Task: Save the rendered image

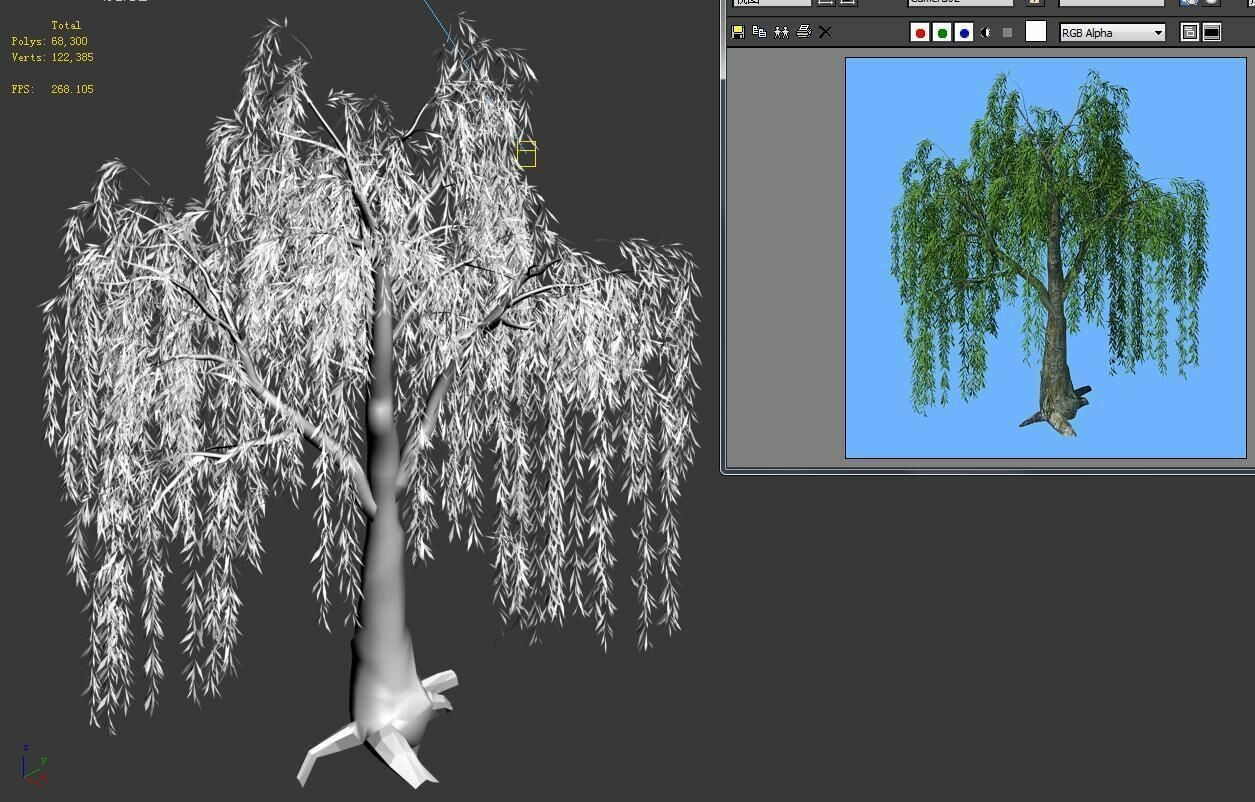Action: 738,31
